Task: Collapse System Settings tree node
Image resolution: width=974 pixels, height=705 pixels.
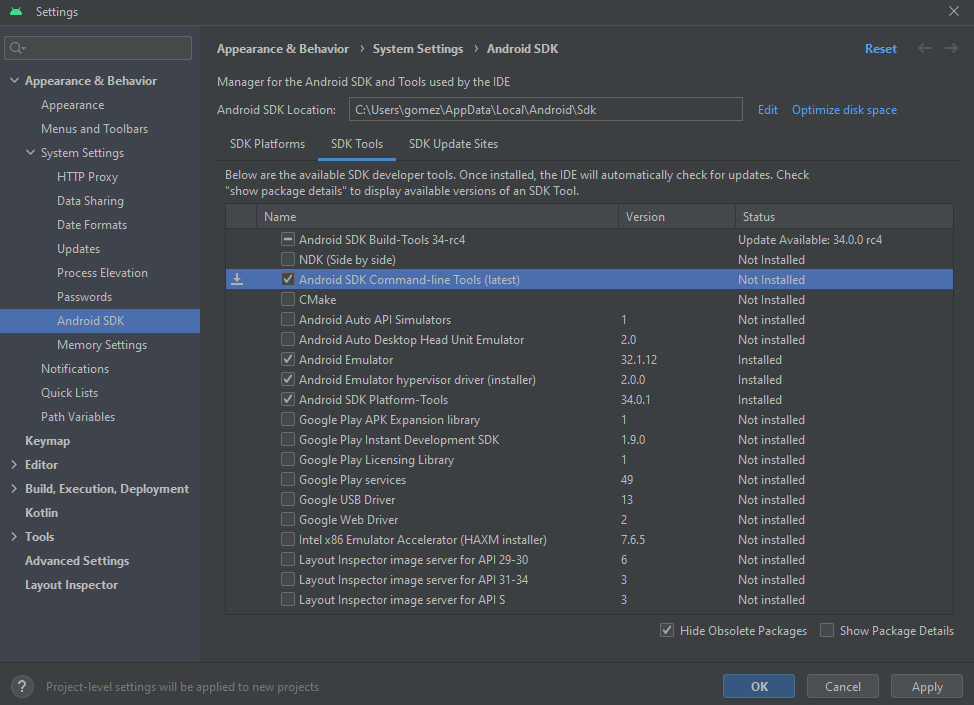Action: pos(30,152)
